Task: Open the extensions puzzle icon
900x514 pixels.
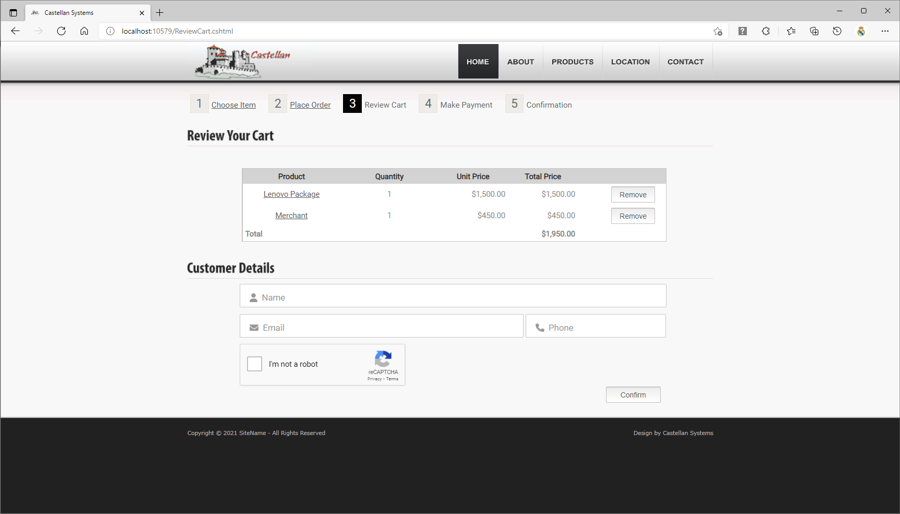Action: (766, 31)
